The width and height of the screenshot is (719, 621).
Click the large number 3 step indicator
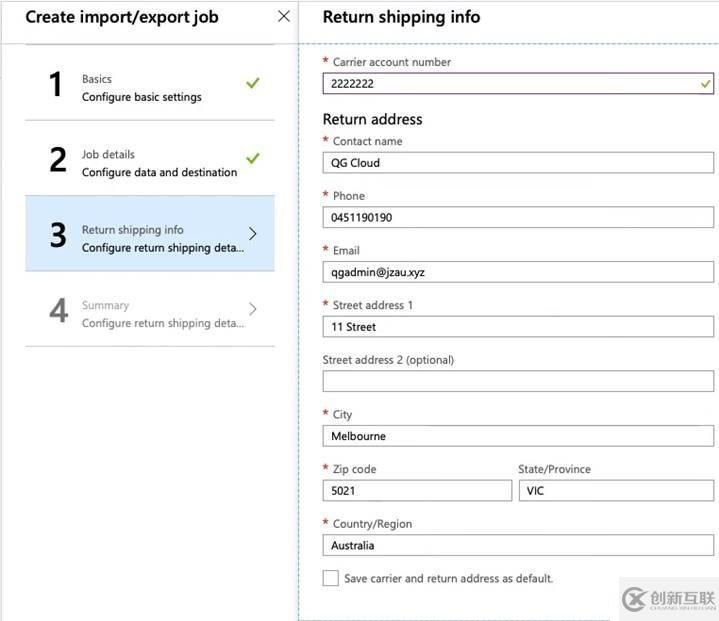pyautogui.click(x=58, y=235)
